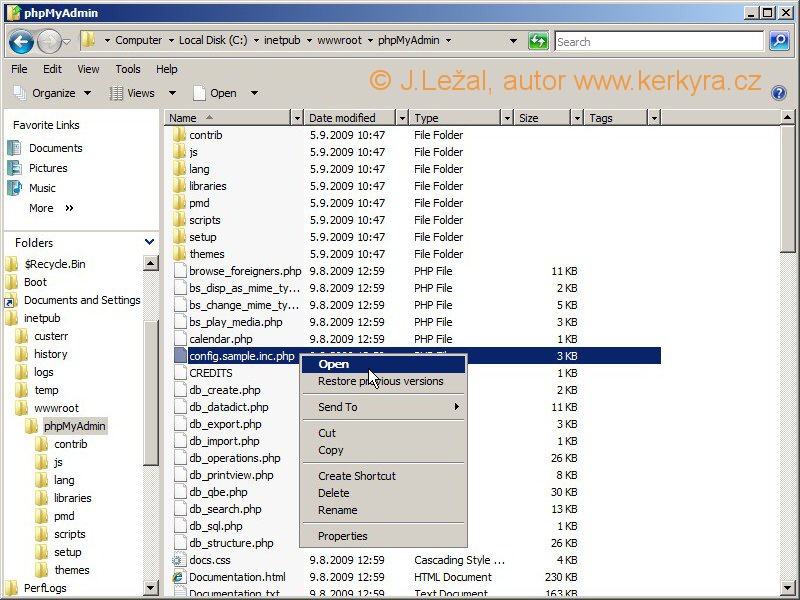800x600 pixels.
Task: Select Properties in the context menu
Action: click(343, 536)
